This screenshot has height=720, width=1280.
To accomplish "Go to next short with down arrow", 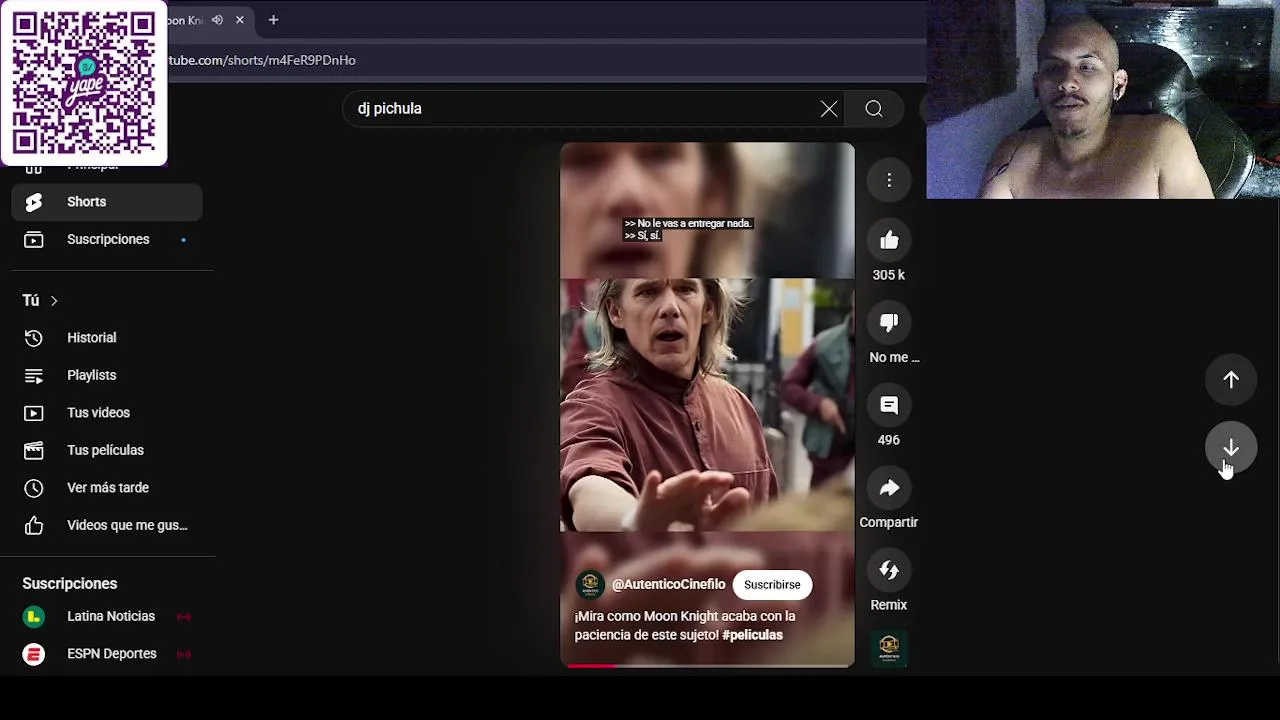I will click(1231, 448).
